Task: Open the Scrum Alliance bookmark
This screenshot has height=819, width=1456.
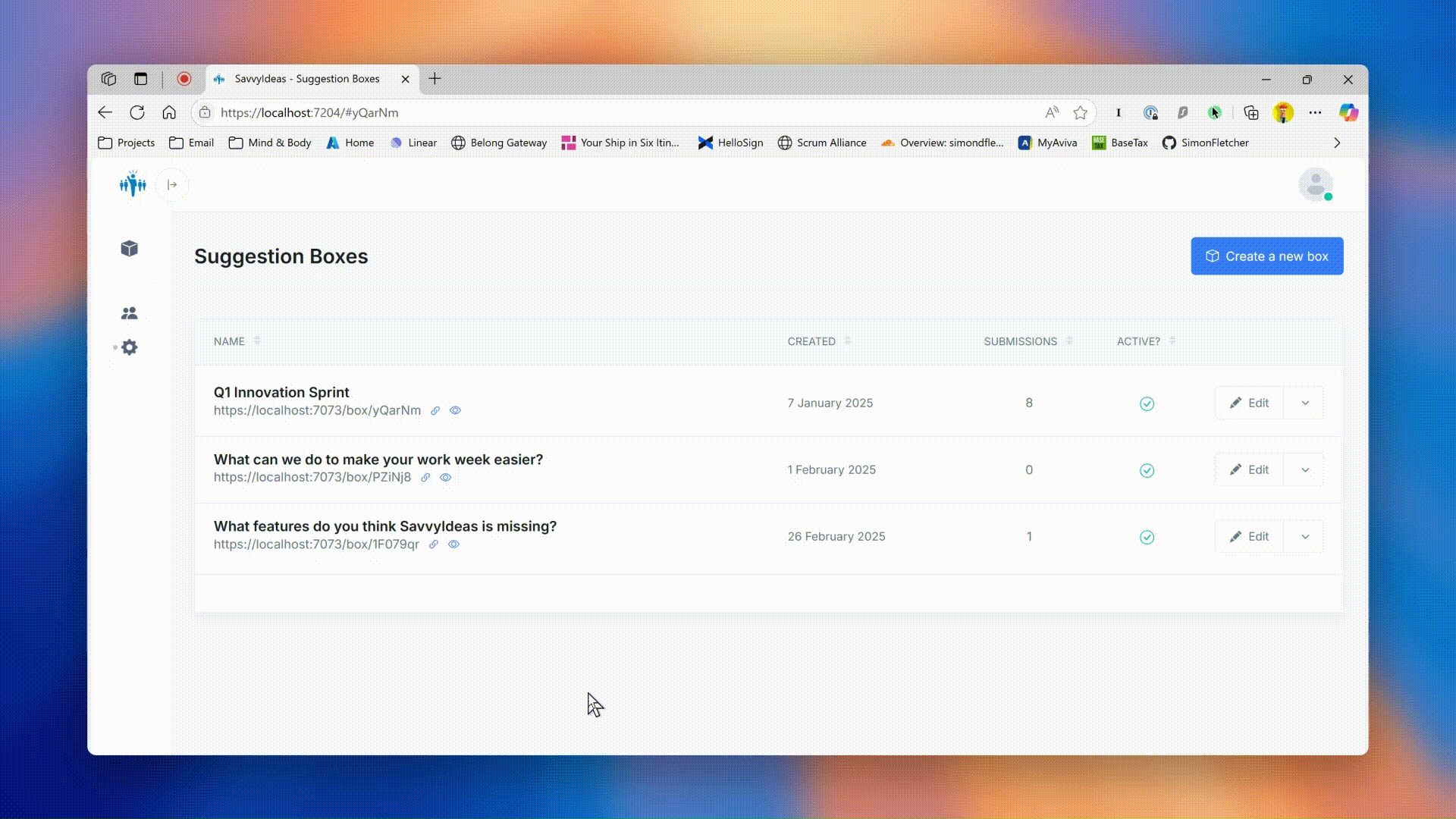Action: click(822, 143)
